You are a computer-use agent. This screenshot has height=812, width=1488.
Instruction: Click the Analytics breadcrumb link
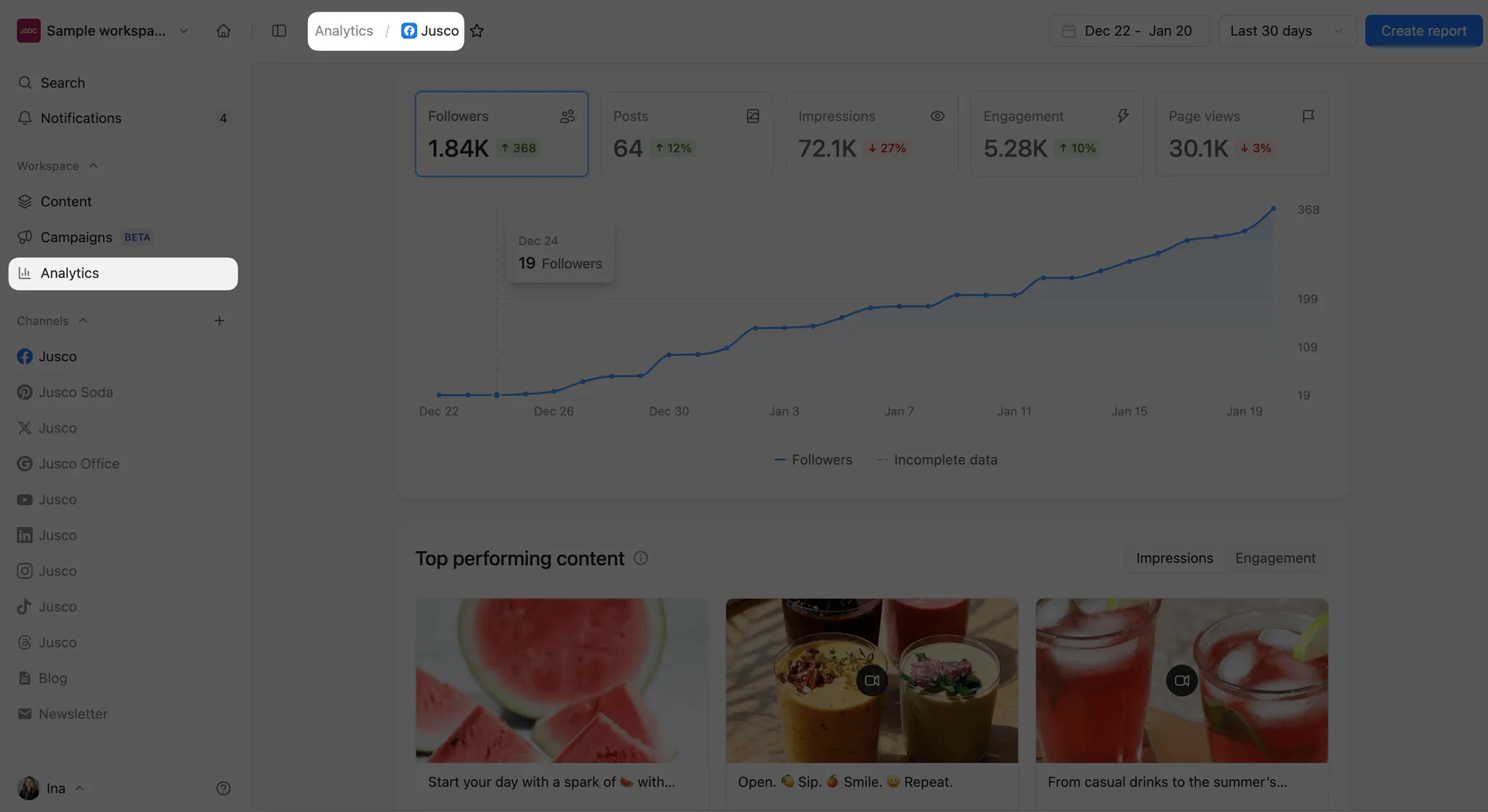point(344,31)
